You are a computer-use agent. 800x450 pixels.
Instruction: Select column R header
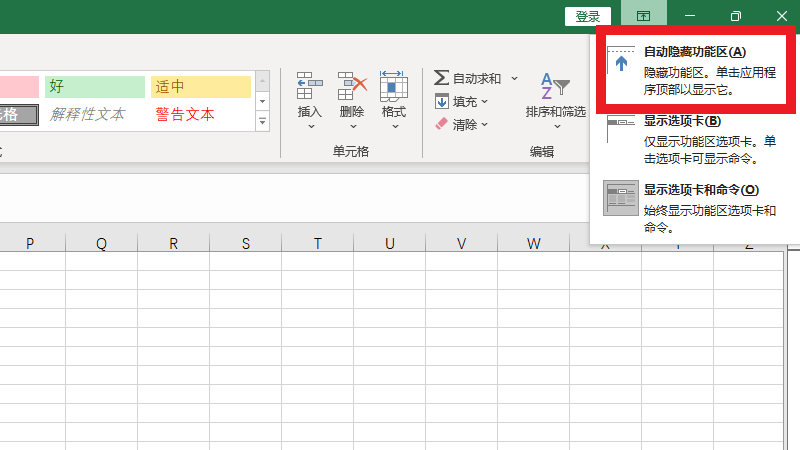pos(173,243)
